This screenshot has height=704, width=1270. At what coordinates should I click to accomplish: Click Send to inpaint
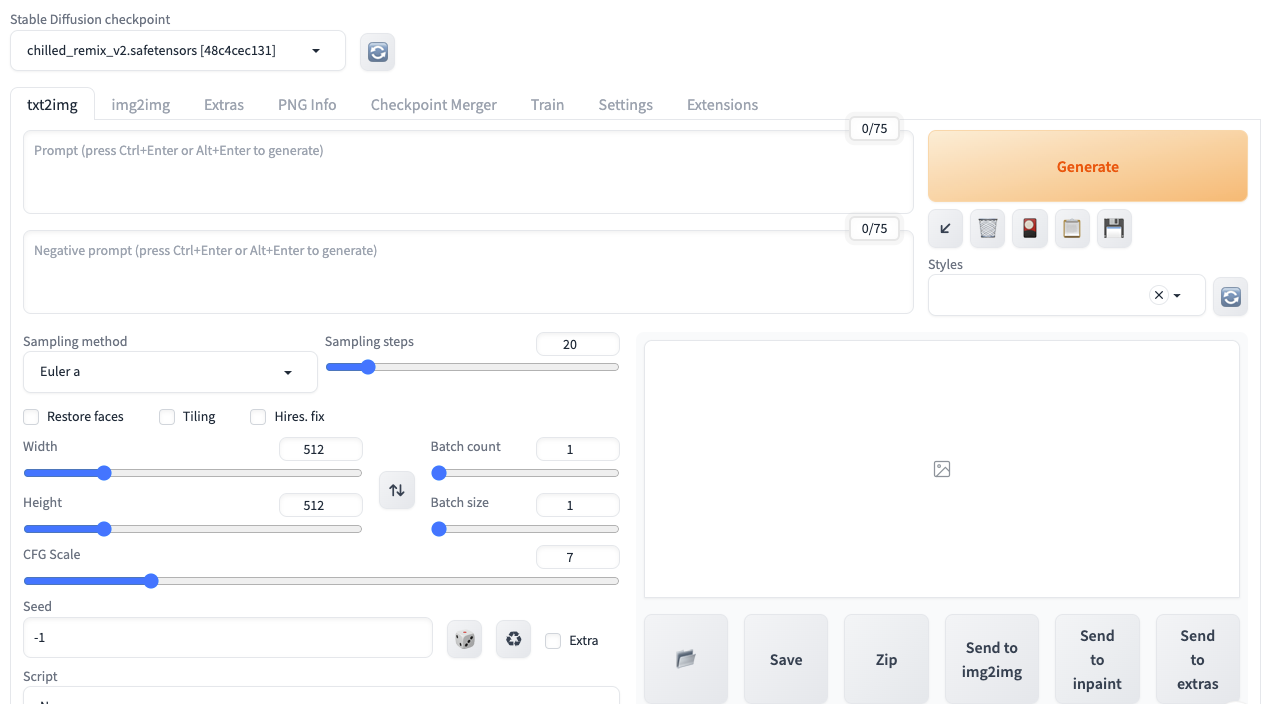pos(1097,659)
